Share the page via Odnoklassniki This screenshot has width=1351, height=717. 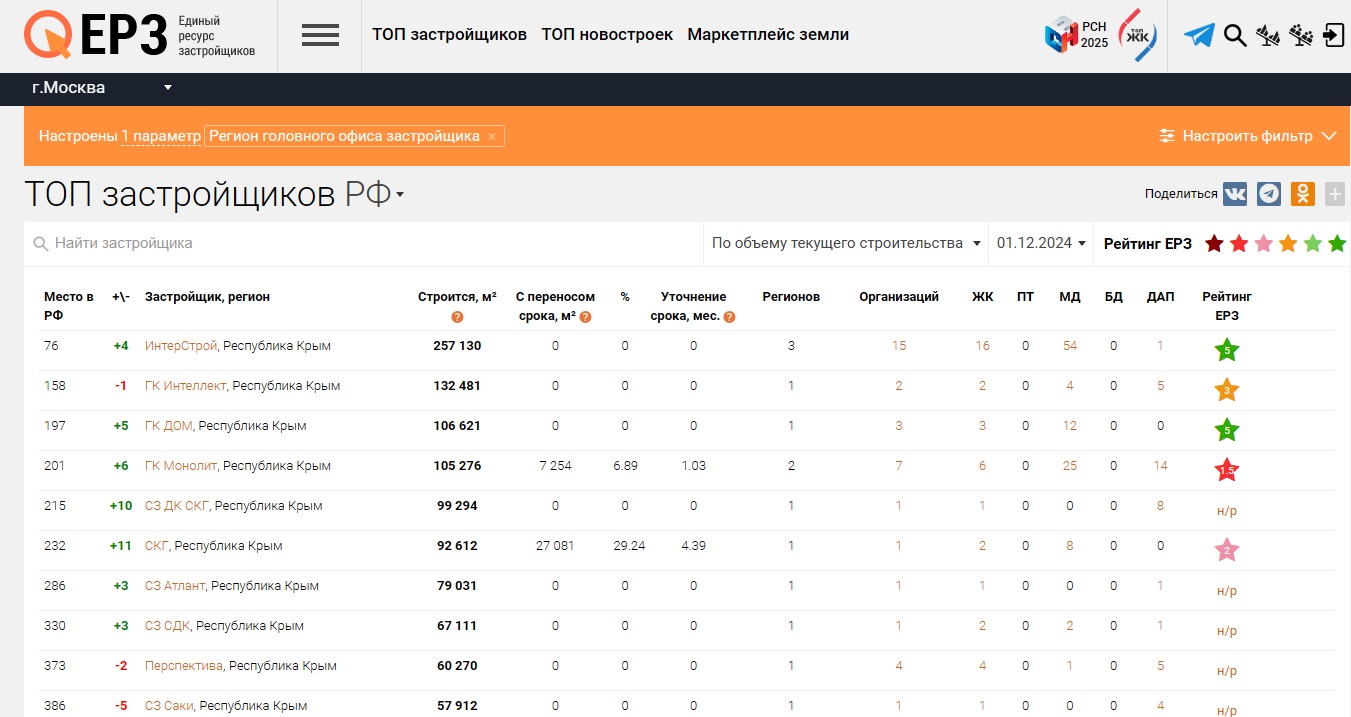1302,194
